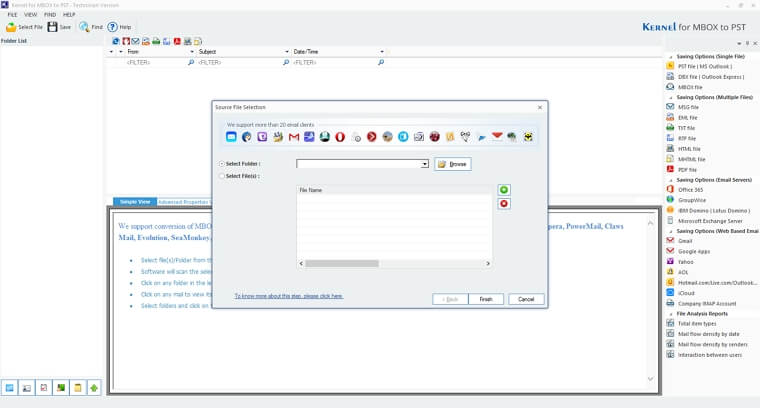Click the Finish button
760x408 pixels.
click(x=486, y=299)
